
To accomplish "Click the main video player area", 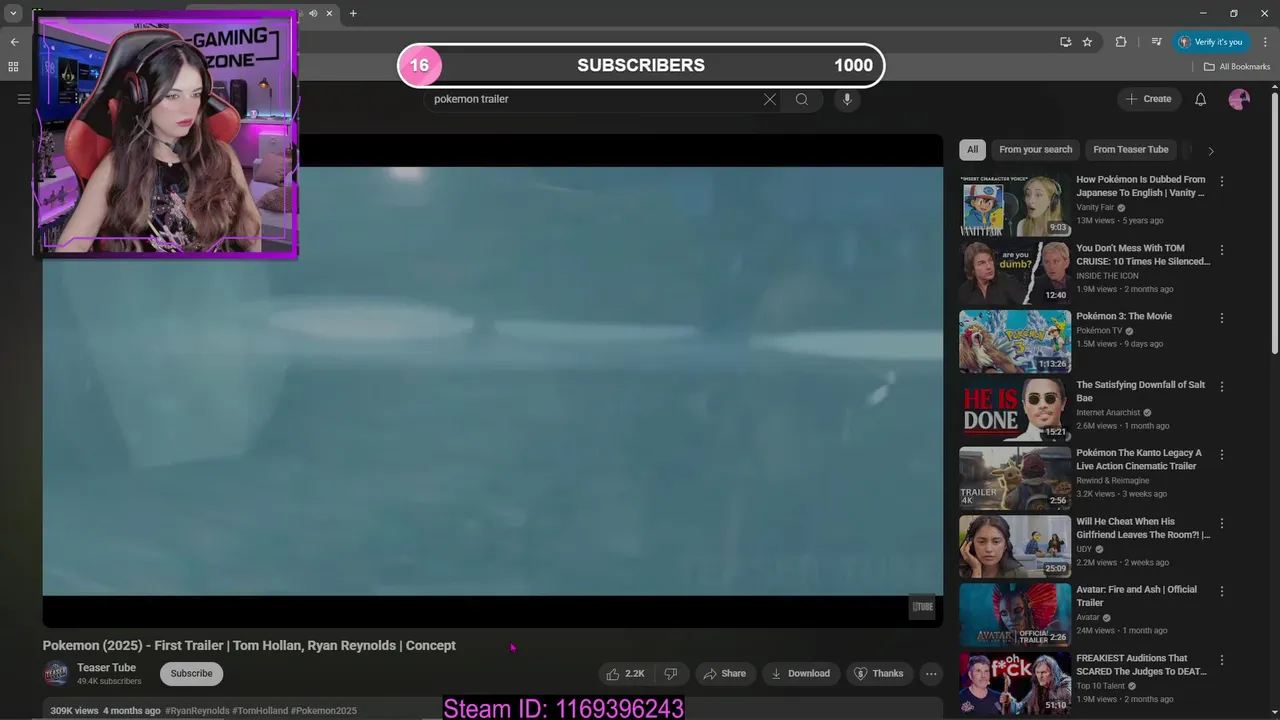I will click(x=492, y=381).
